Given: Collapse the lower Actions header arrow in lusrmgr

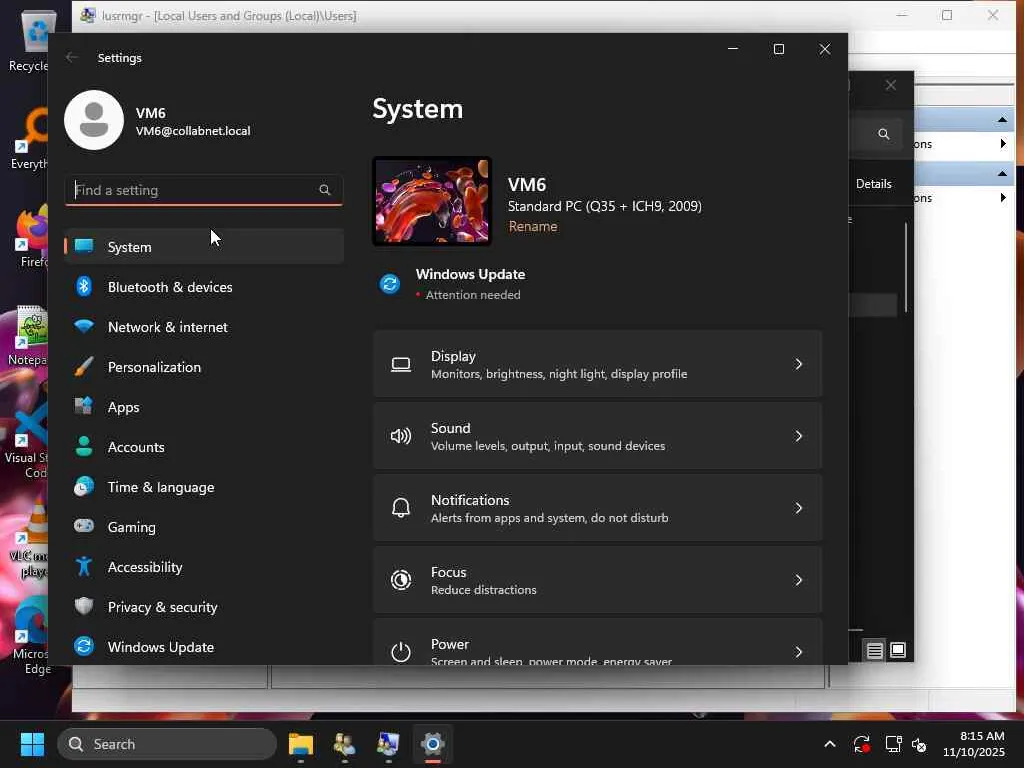Looking at the screenshot, I should 1002,173.
